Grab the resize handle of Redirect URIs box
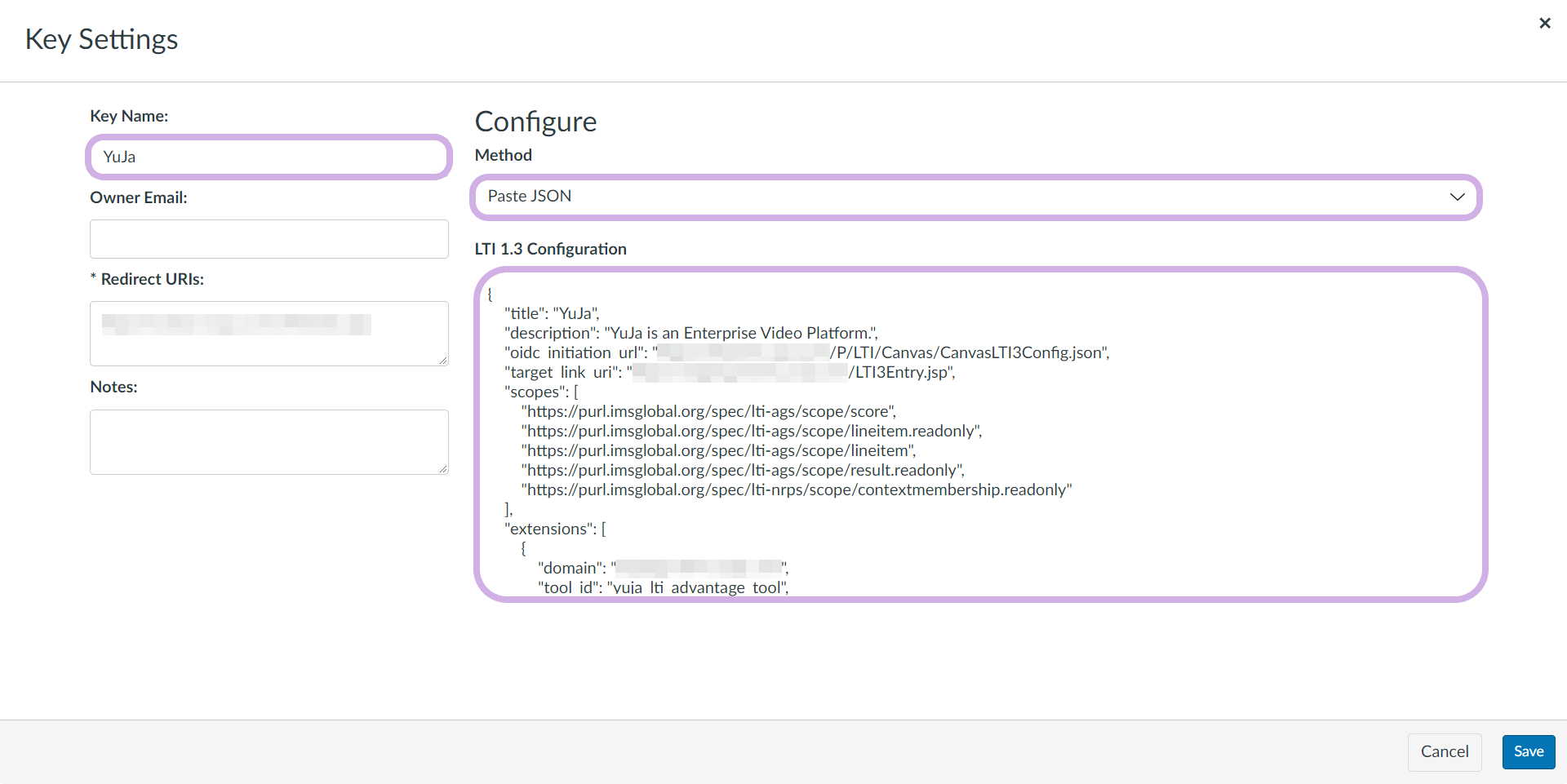The height and width of the screenshot is (784, 1567). (443, 361)
